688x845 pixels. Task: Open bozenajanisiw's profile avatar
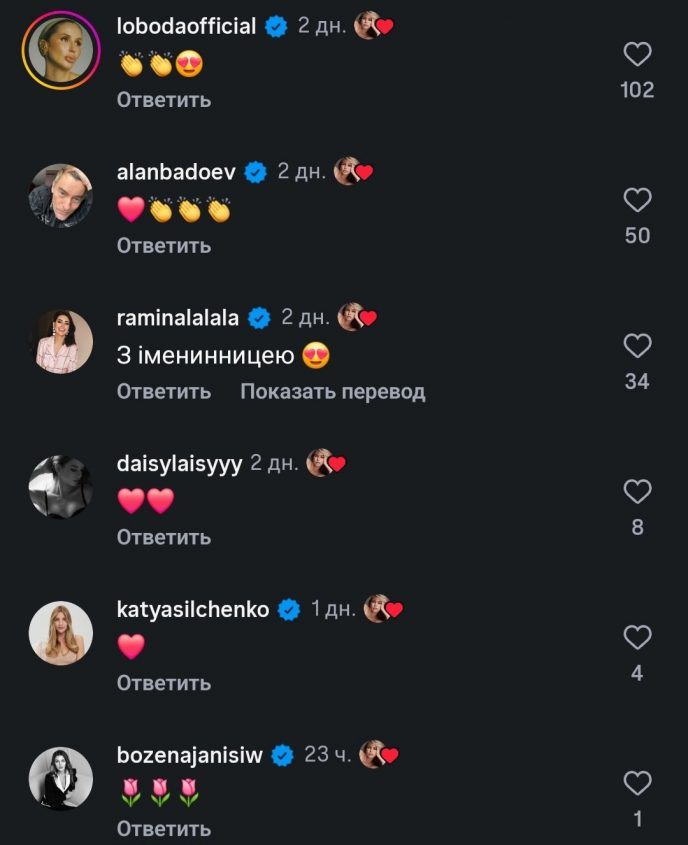pyautogui.click(x=61, y=779)
